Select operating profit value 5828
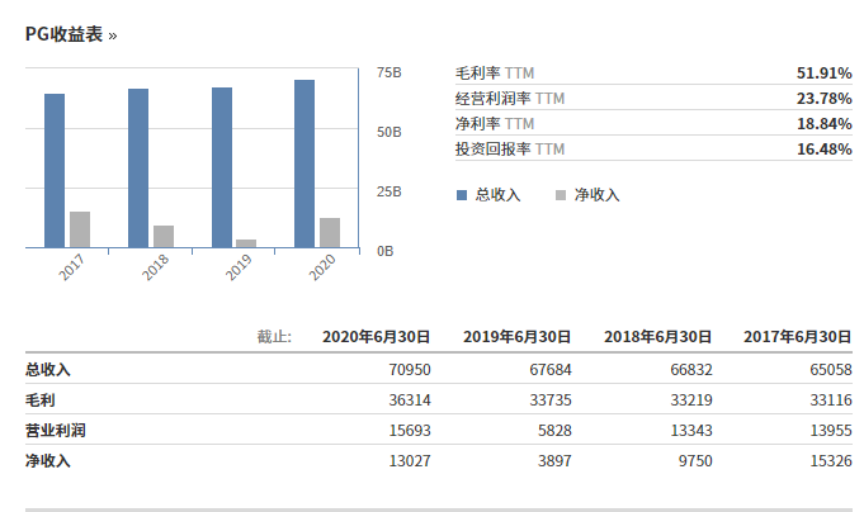Viewport: 864px width, 513px height. [x=555, y=430]
